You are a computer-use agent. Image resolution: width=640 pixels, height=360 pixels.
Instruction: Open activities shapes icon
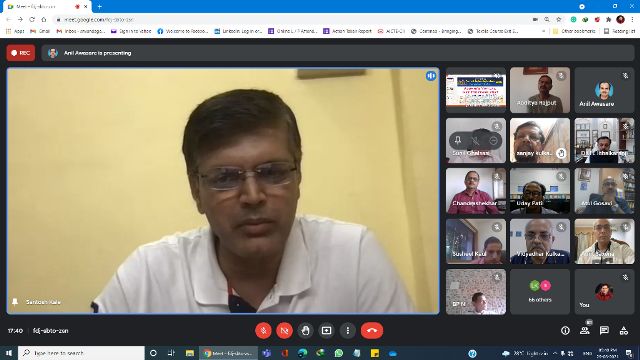click(x=624, y=331)
